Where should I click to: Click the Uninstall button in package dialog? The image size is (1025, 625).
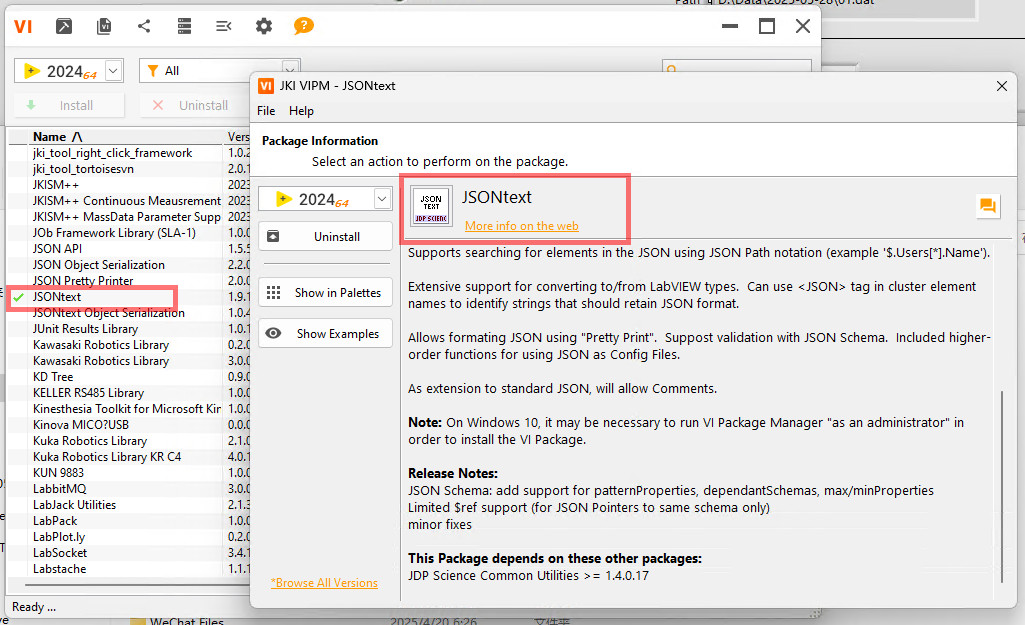[x=325, y=237]
